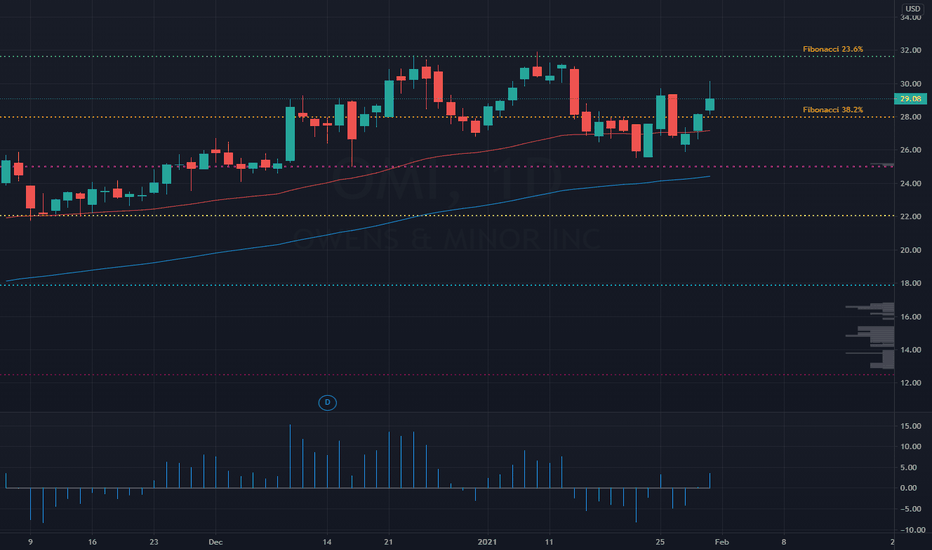Click the "25" date axis label
The image size is (932, 550).
[660, 542]
